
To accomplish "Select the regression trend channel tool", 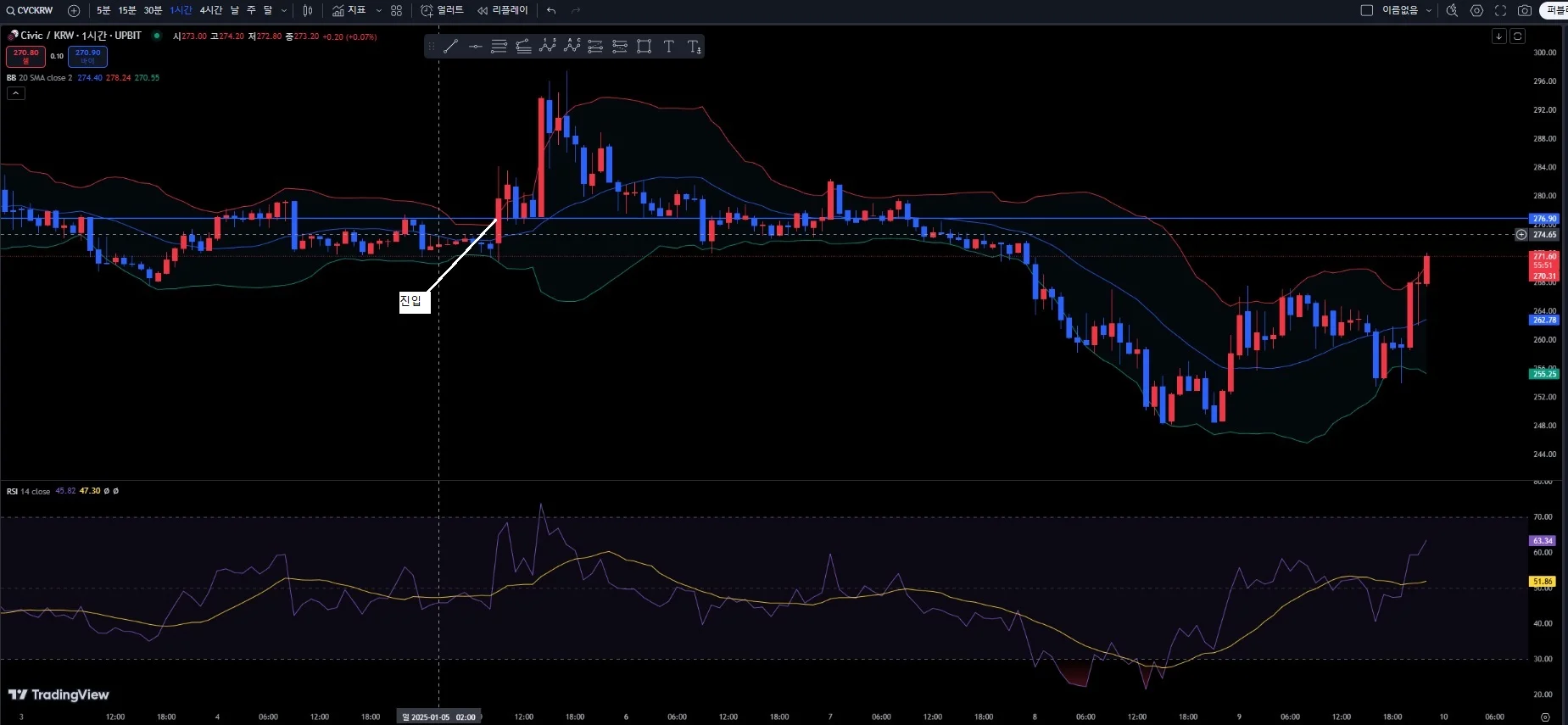I will click(x=523, y=47).
